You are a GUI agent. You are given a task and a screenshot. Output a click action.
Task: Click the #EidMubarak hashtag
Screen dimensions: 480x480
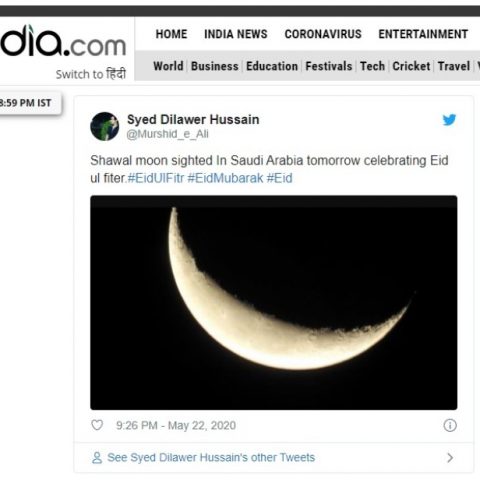[225, 178]
